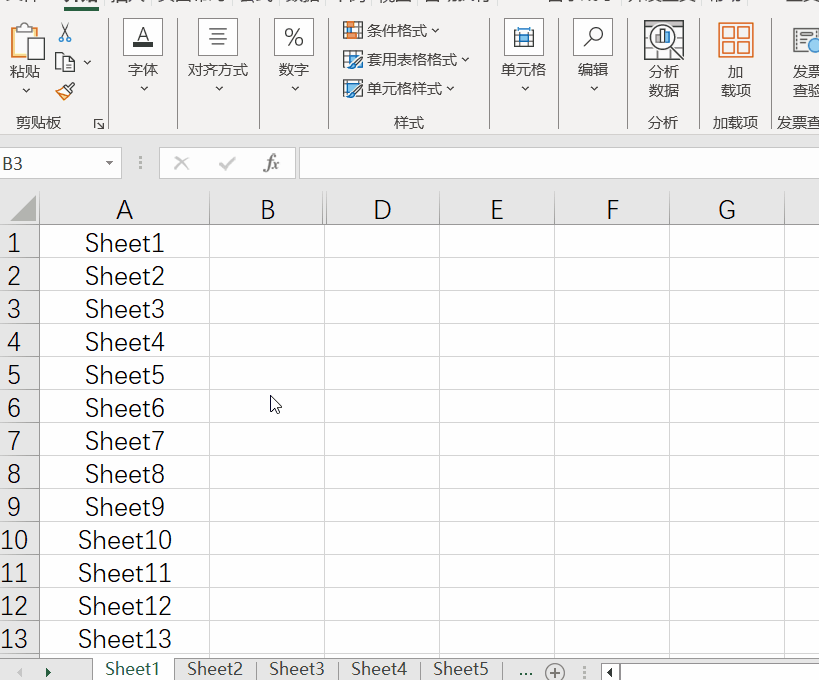Select cell containing Sheet13

[x=124, y=638]
